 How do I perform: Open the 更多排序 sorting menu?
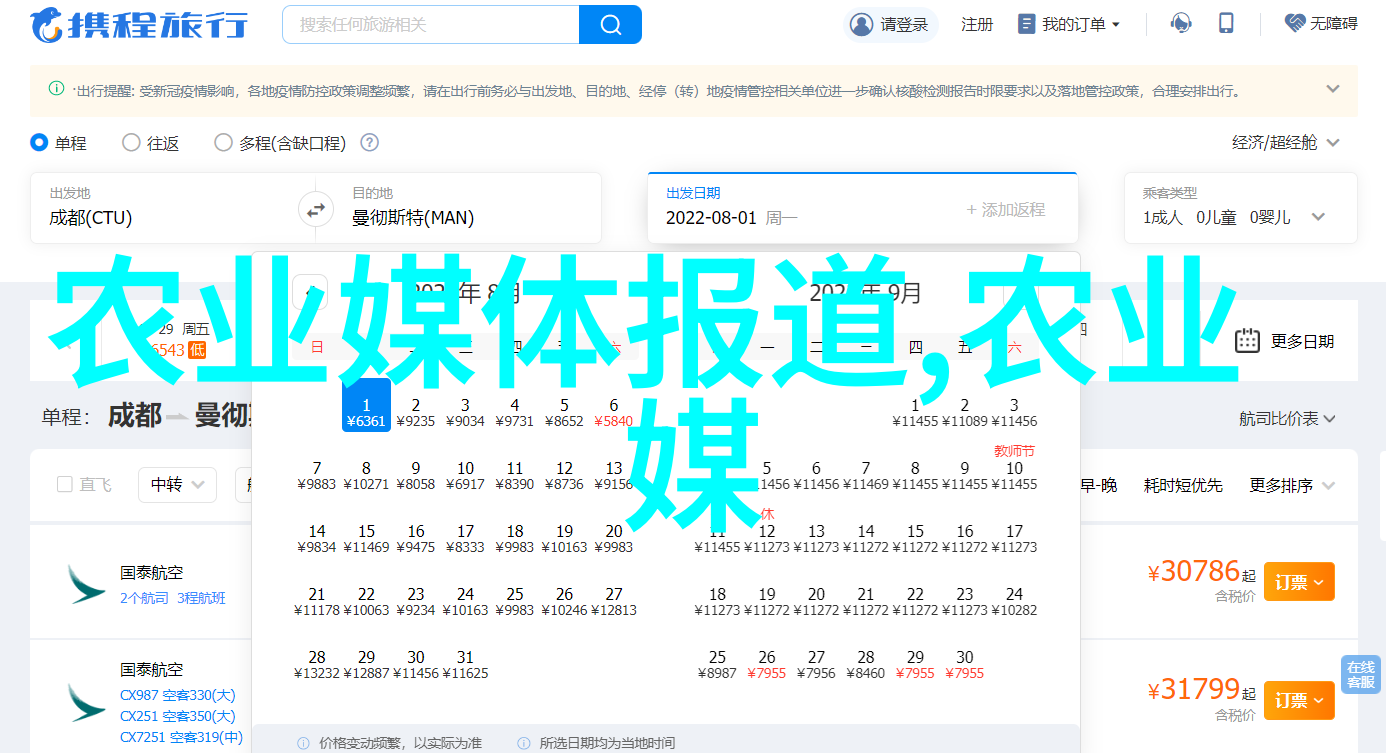click(x=1292, y=485)
